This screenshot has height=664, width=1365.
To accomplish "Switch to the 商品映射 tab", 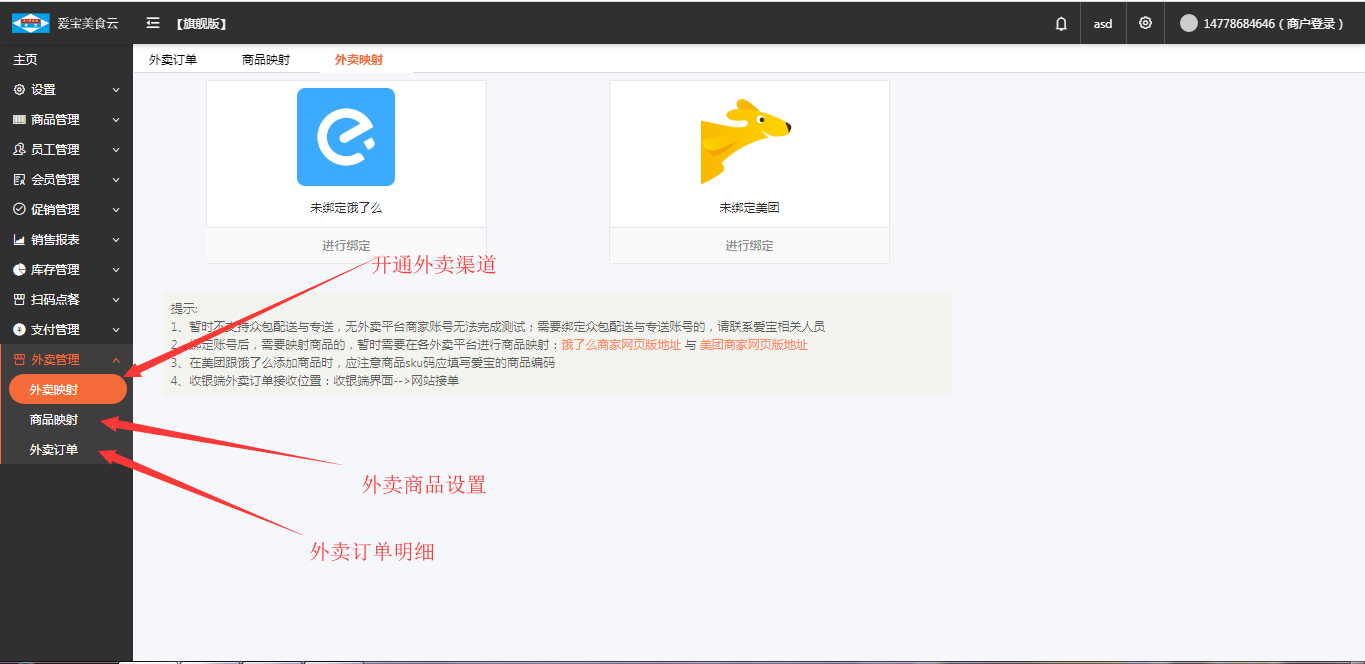I will point(266,60).
